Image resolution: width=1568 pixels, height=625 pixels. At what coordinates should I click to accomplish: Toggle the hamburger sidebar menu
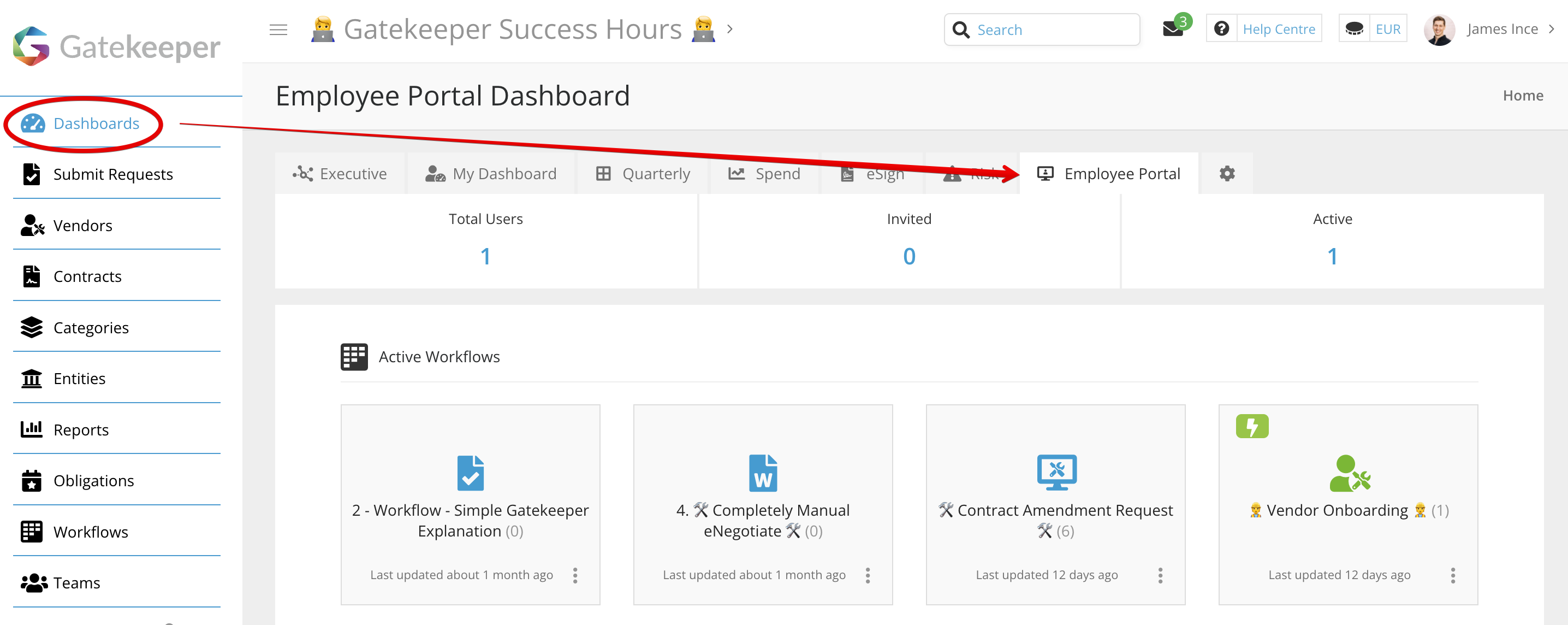[x=278, y=30]
